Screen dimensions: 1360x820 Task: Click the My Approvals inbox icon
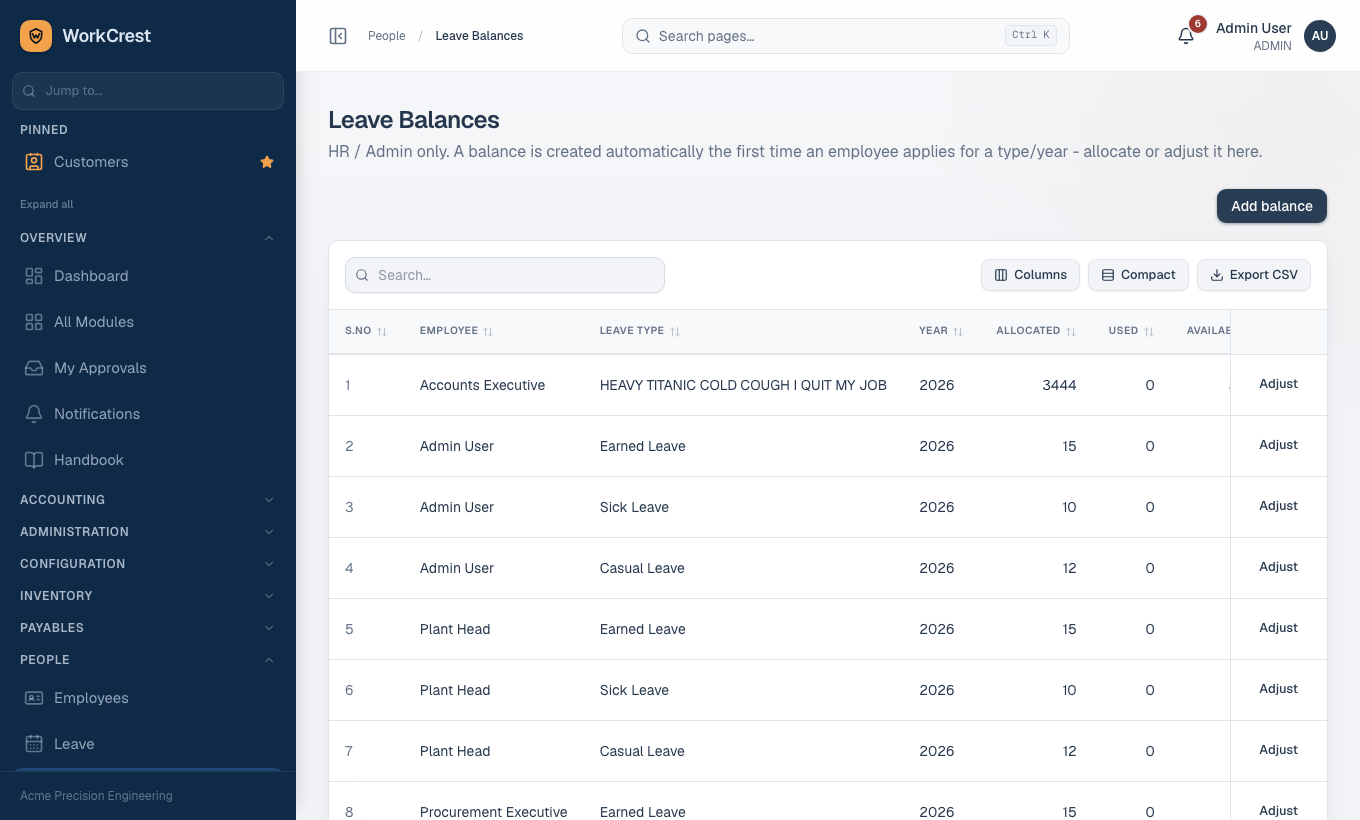click(34, 368)
